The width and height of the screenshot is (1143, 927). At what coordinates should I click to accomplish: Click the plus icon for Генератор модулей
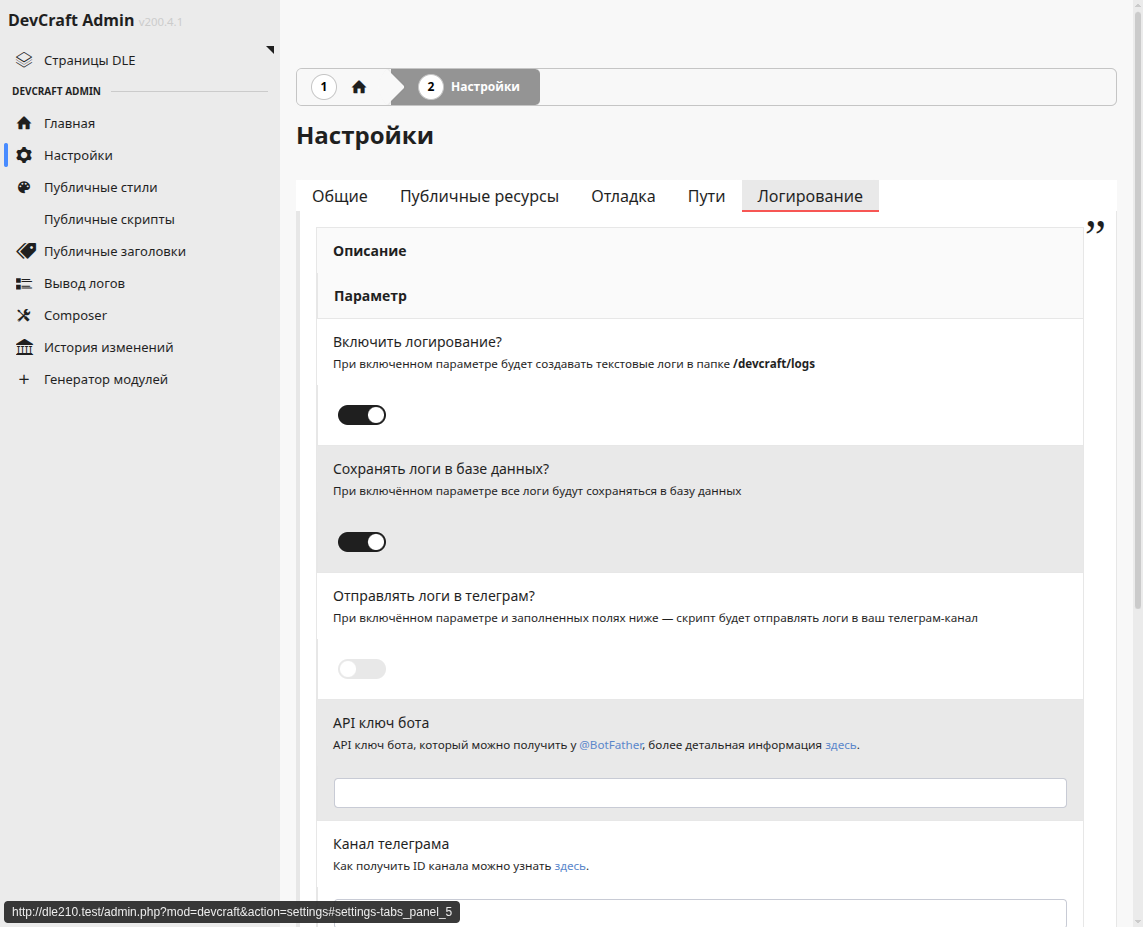(24, 380)
